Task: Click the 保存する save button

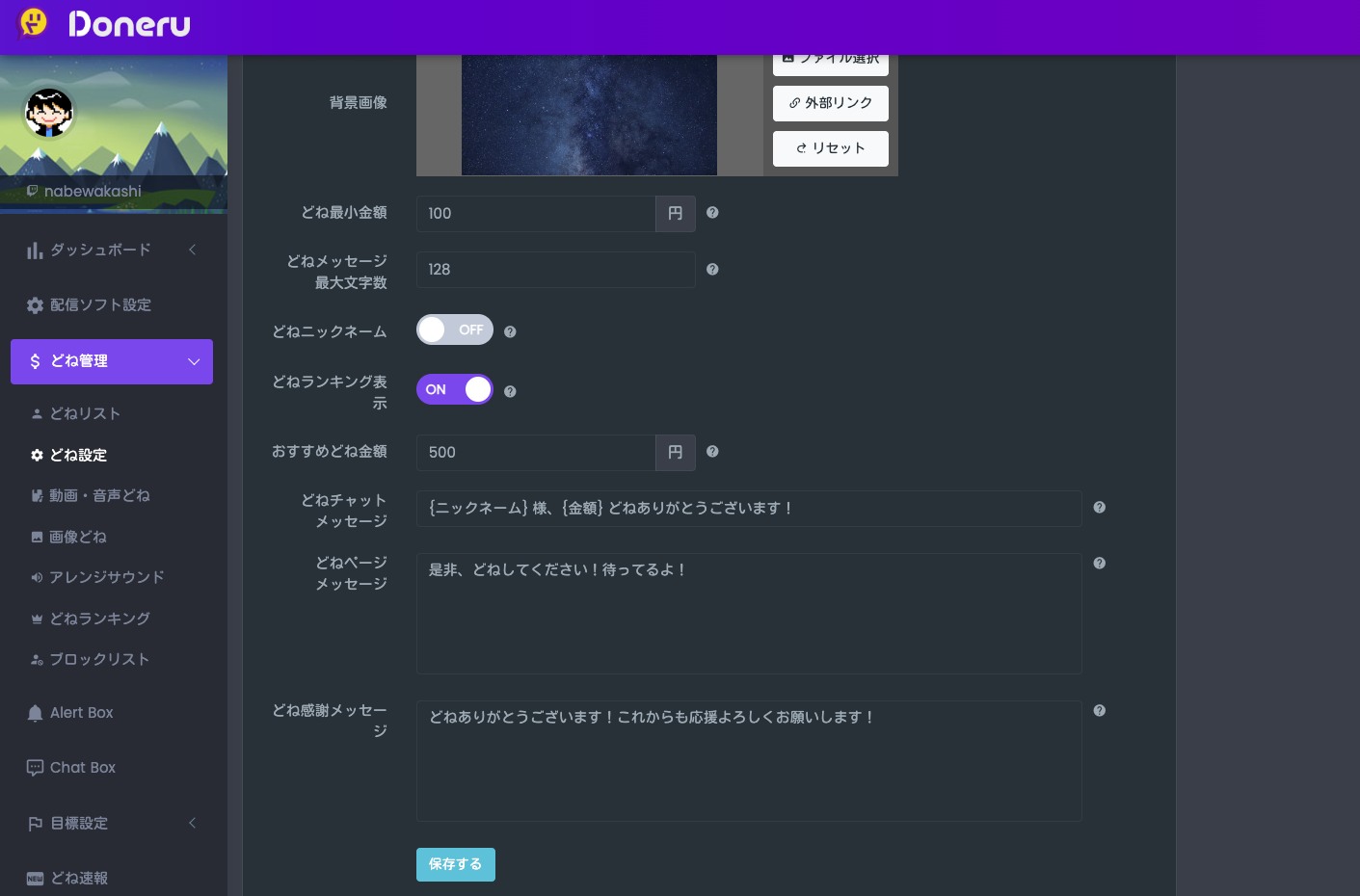Action: click(456, 864)
